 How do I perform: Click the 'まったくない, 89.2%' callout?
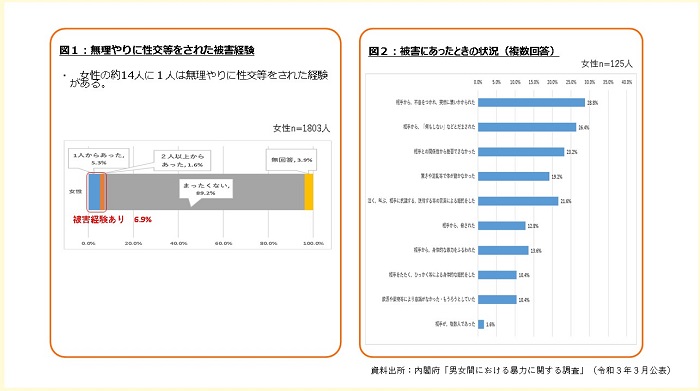tap(206, 189)
